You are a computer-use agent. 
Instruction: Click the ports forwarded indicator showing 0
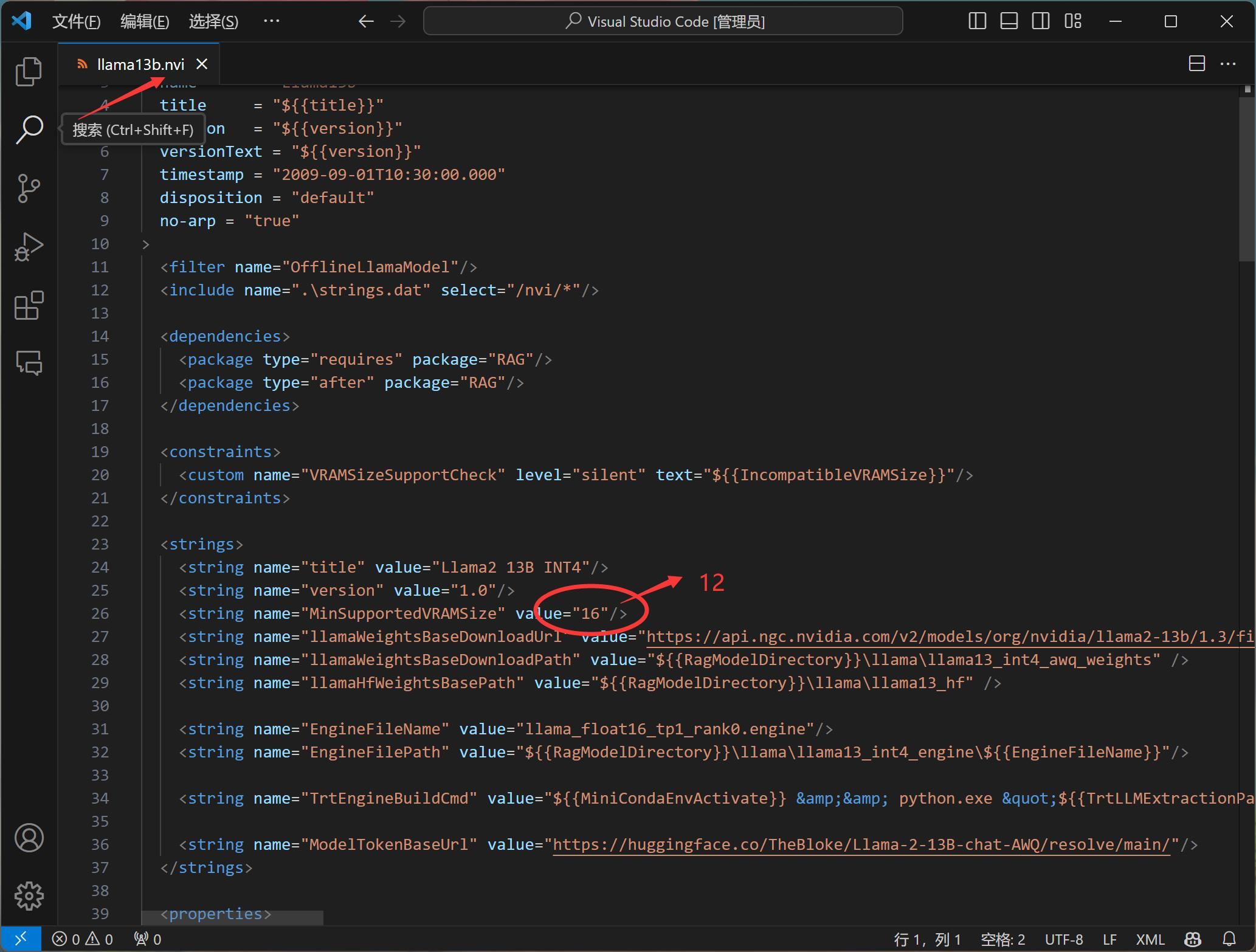(x=148, y=939)
